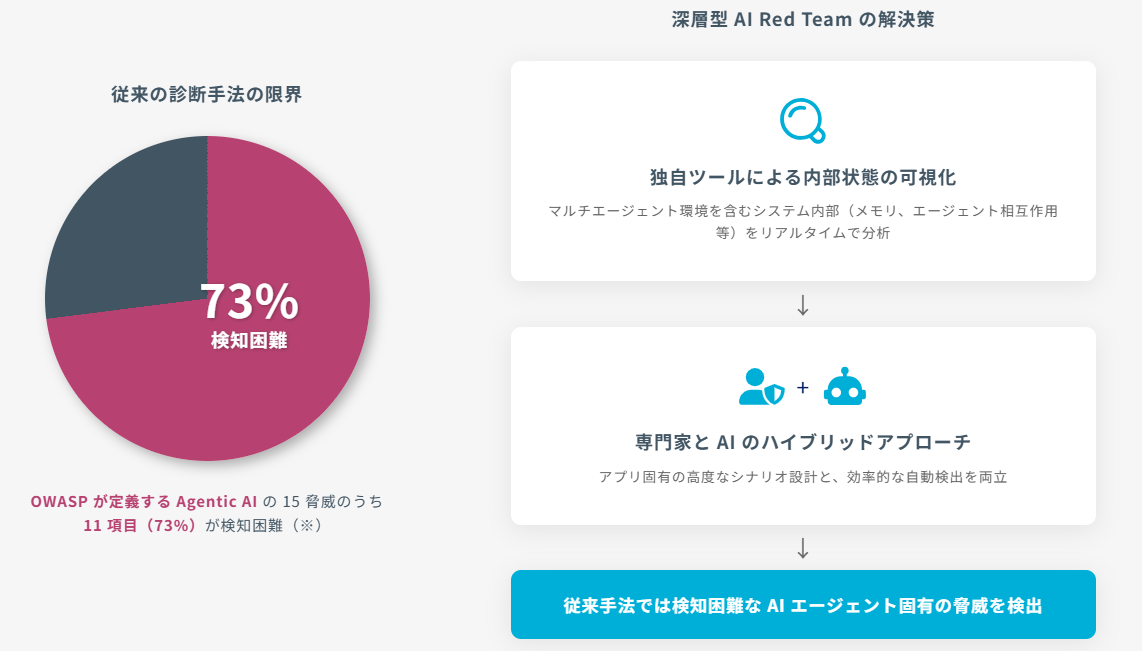Click the pink text OWASP が定義する Agentic AI
This screenshot has width=1142, height=651.
coord(144,501)
